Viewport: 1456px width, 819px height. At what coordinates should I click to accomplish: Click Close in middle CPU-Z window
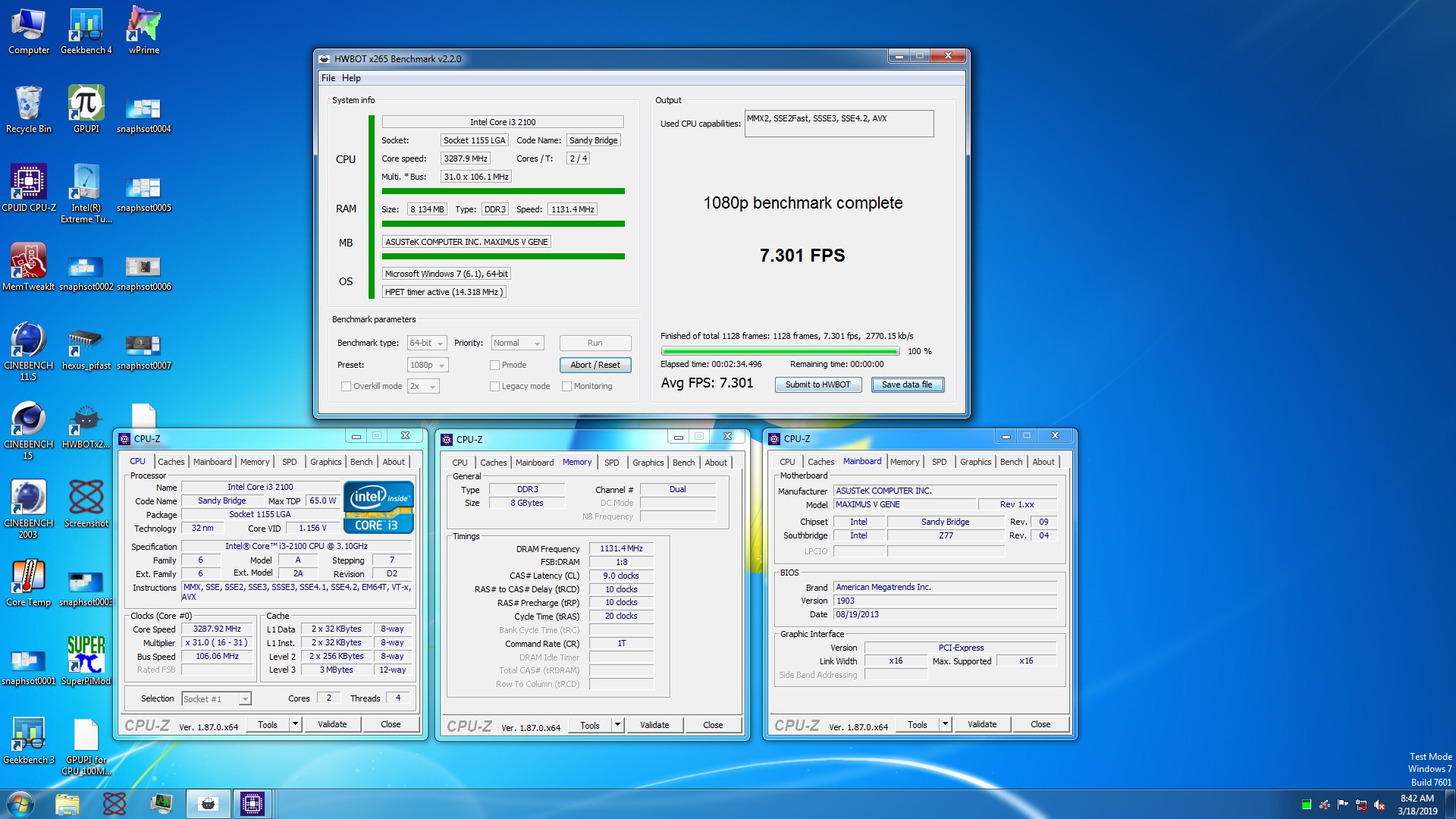(x=713, y=725)
